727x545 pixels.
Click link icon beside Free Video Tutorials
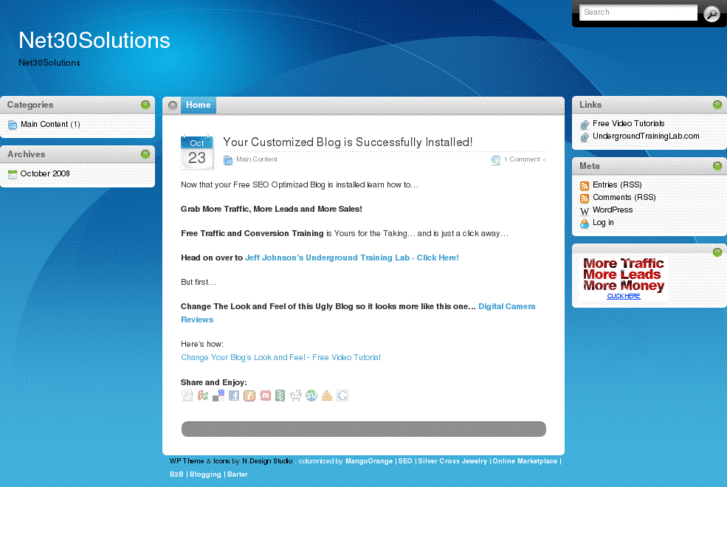pos(585,124)
